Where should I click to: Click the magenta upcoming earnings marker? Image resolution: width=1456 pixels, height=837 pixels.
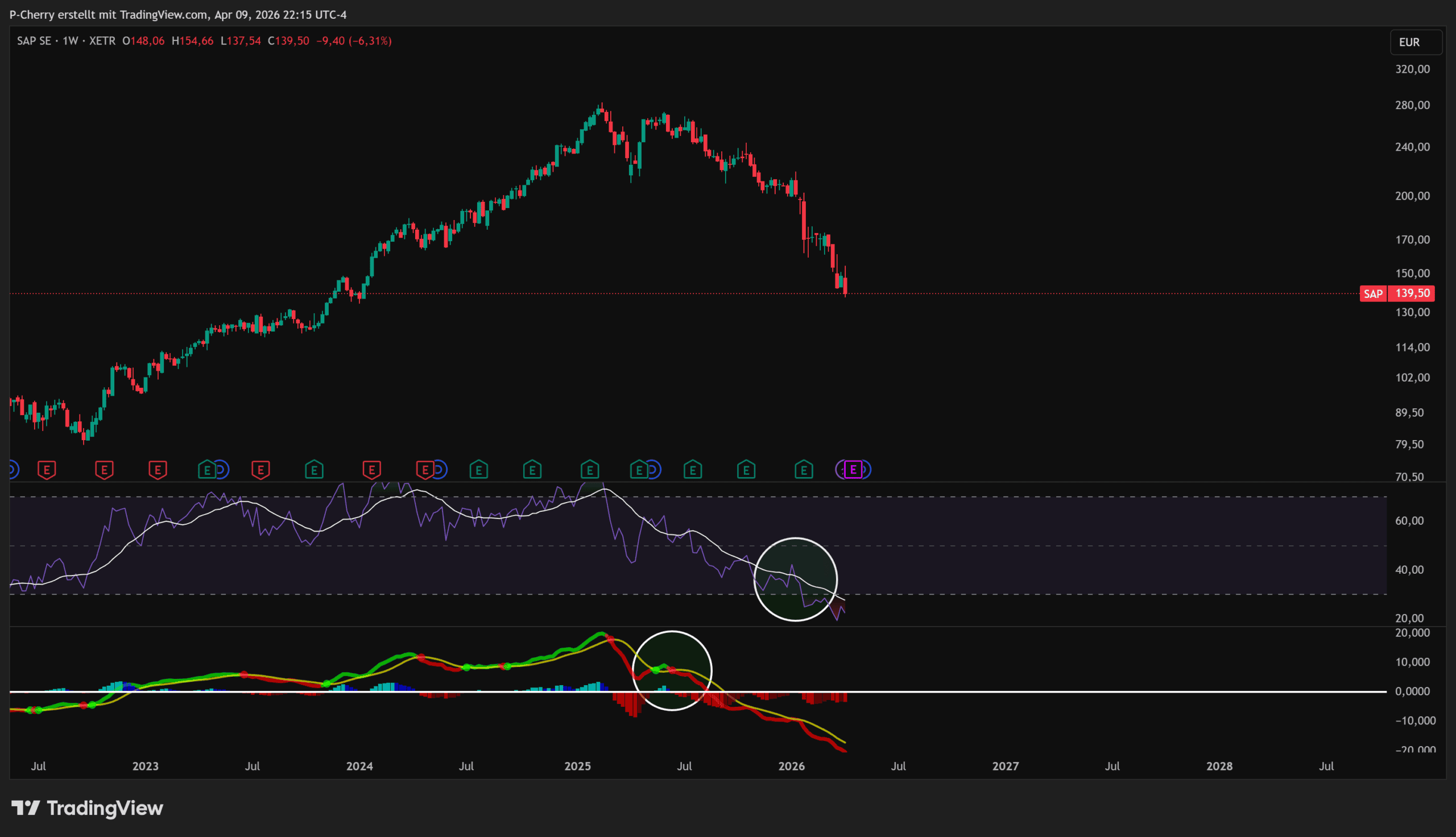point(853,470)
